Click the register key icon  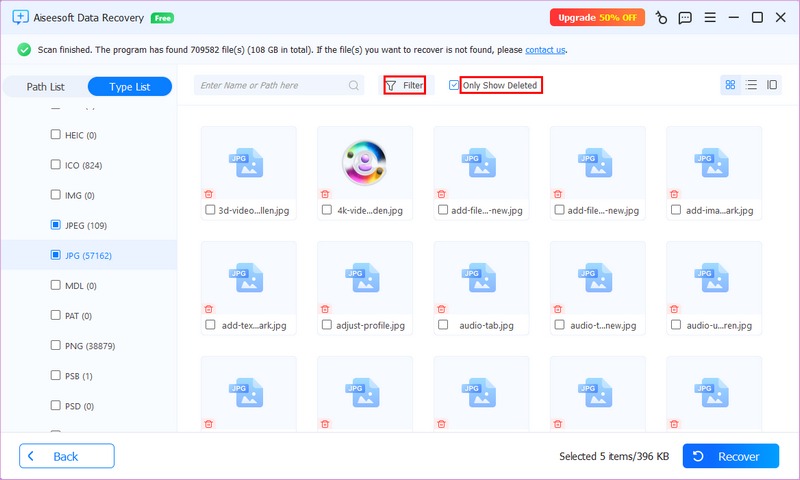662,17
